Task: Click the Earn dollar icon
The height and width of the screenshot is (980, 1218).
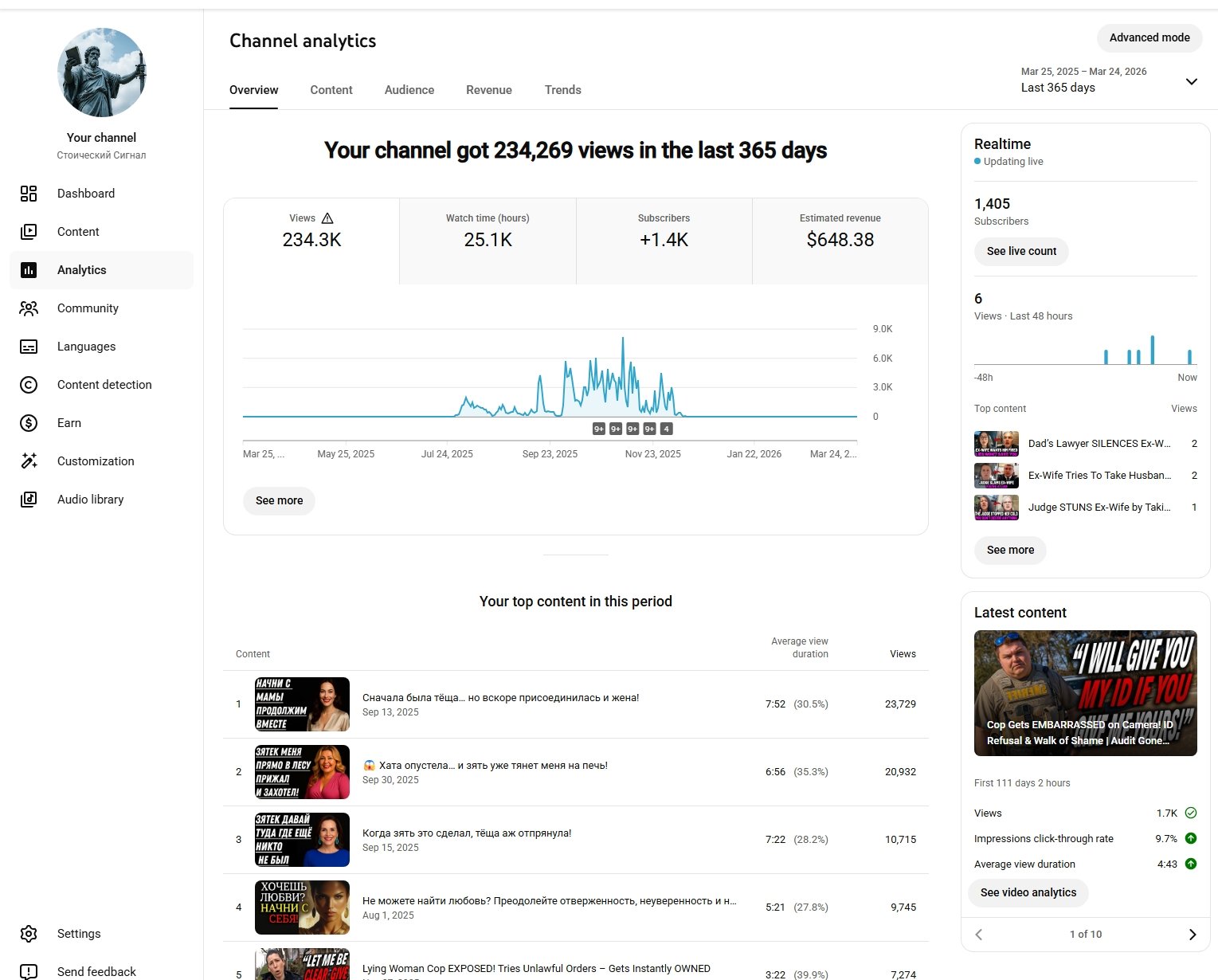Action: [x=29, y=423]
